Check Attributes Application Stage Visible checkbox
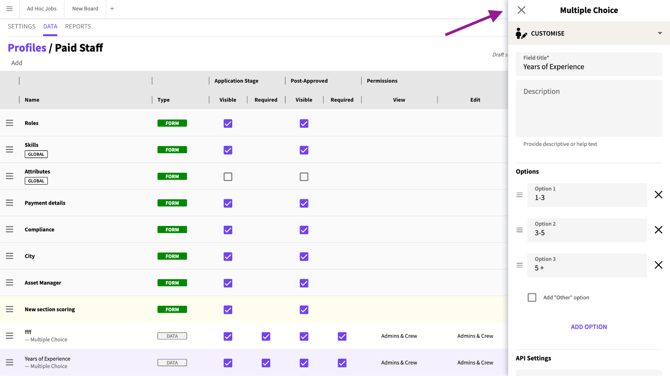Screen dimensions: 670x376 click(x=228, y=176)
